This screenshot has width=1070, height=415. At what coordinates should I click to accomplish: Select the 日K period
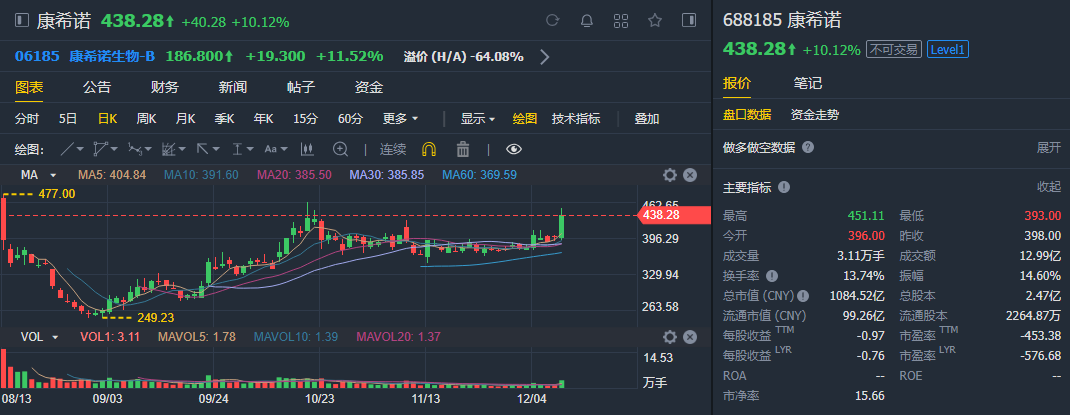pyautogui.click(x=107, y=118)
